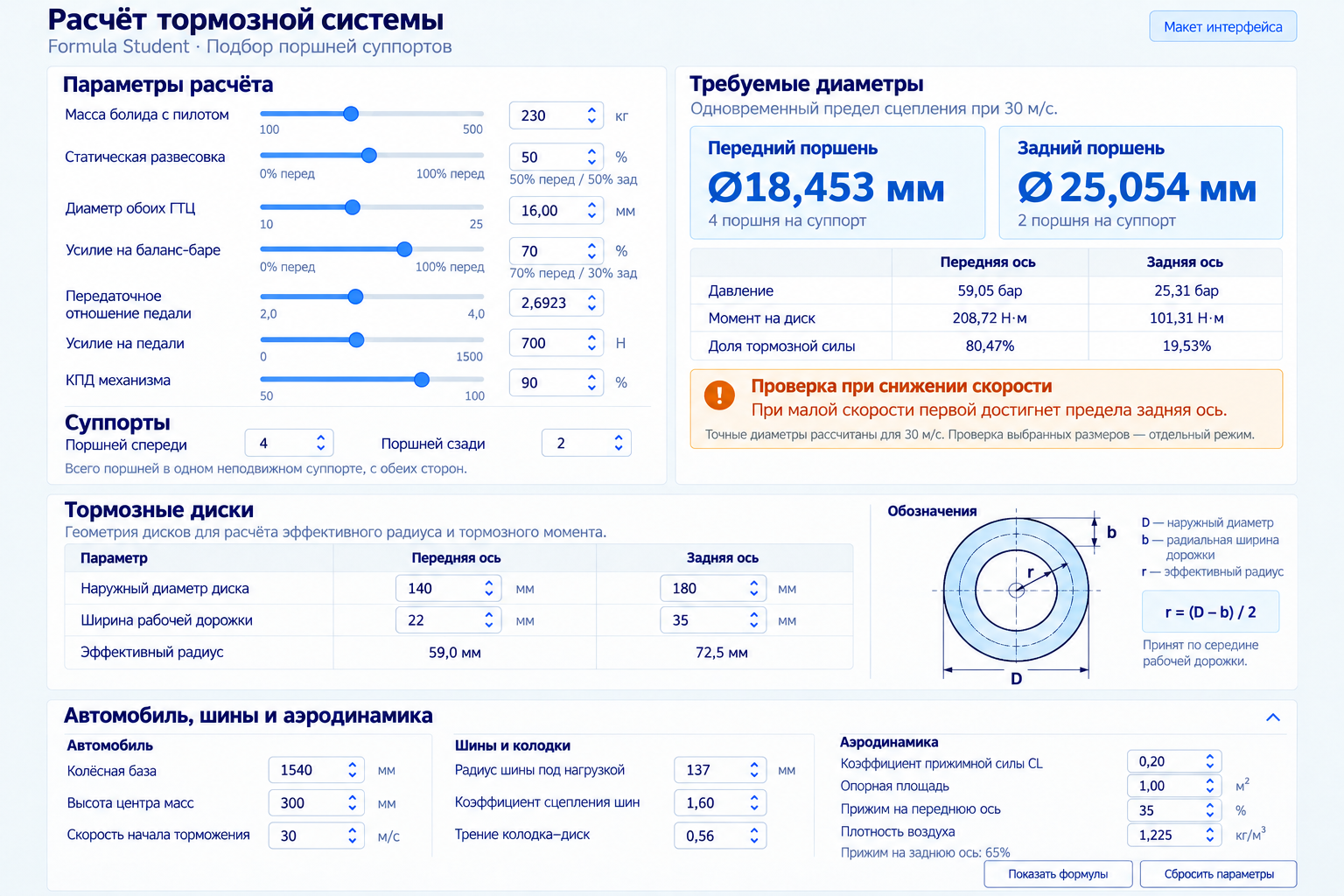Open the Поршней спереди selector showing 4
This screenshot has height=896, width=1344.
[289, 444]
